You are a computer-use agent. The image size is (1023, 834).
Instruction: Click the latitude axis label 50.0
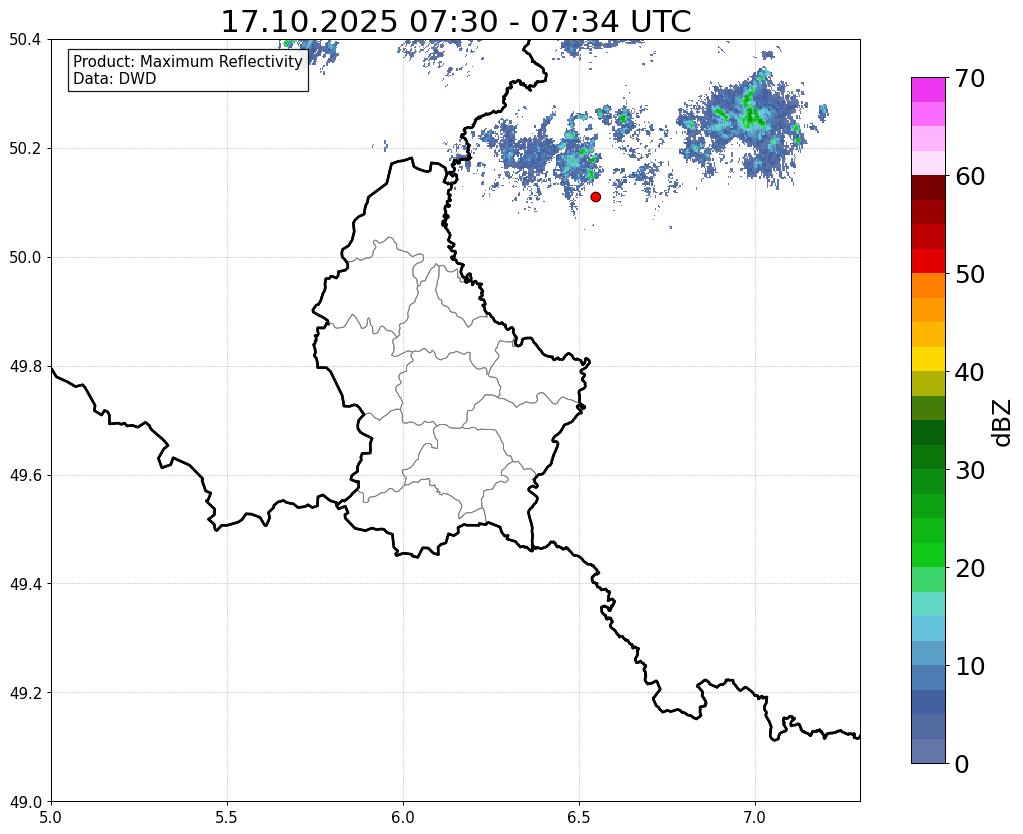coord(25,258)
